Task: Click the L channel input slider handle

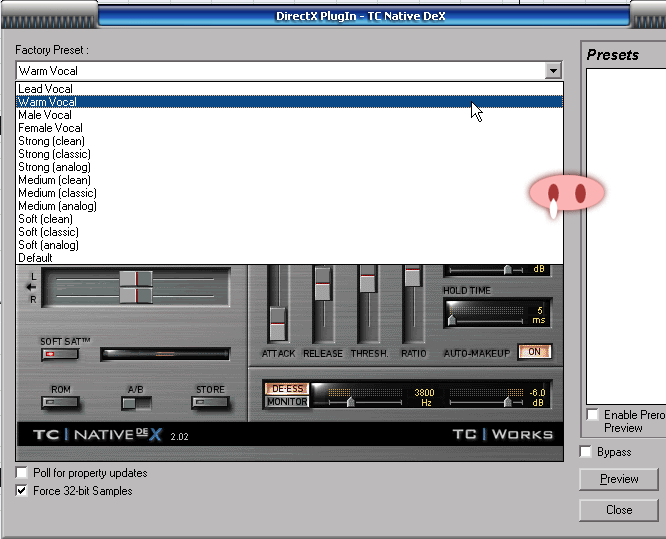Action: pos(136,279)
